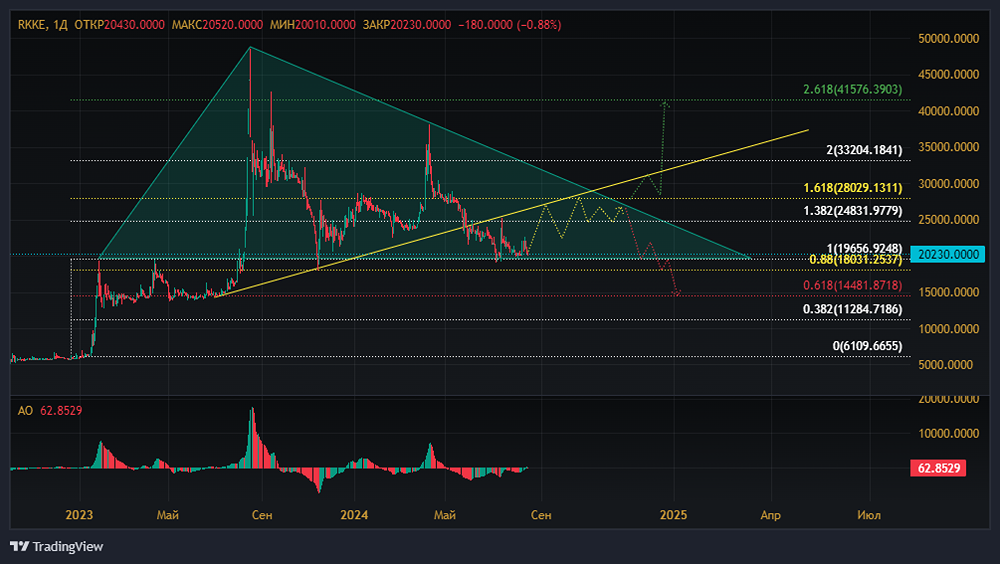
Task: Click the close price value 20230.0000
Action: click(420, 25)
